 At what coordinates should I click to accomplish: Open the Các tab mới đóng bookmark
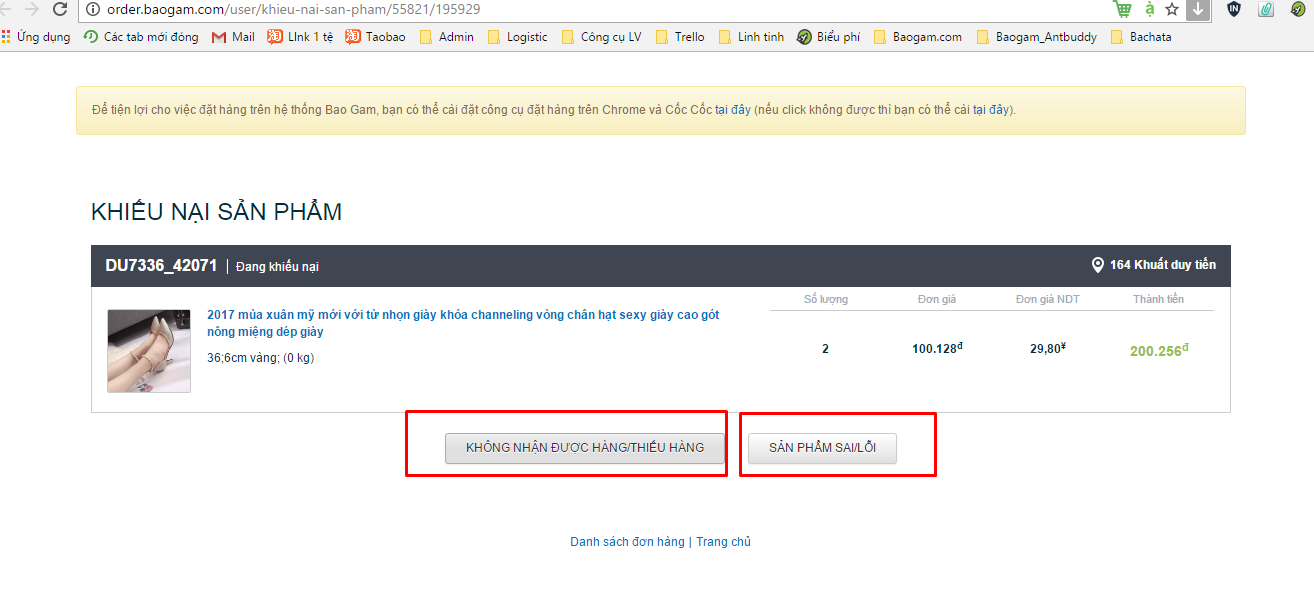pos(141,37)
